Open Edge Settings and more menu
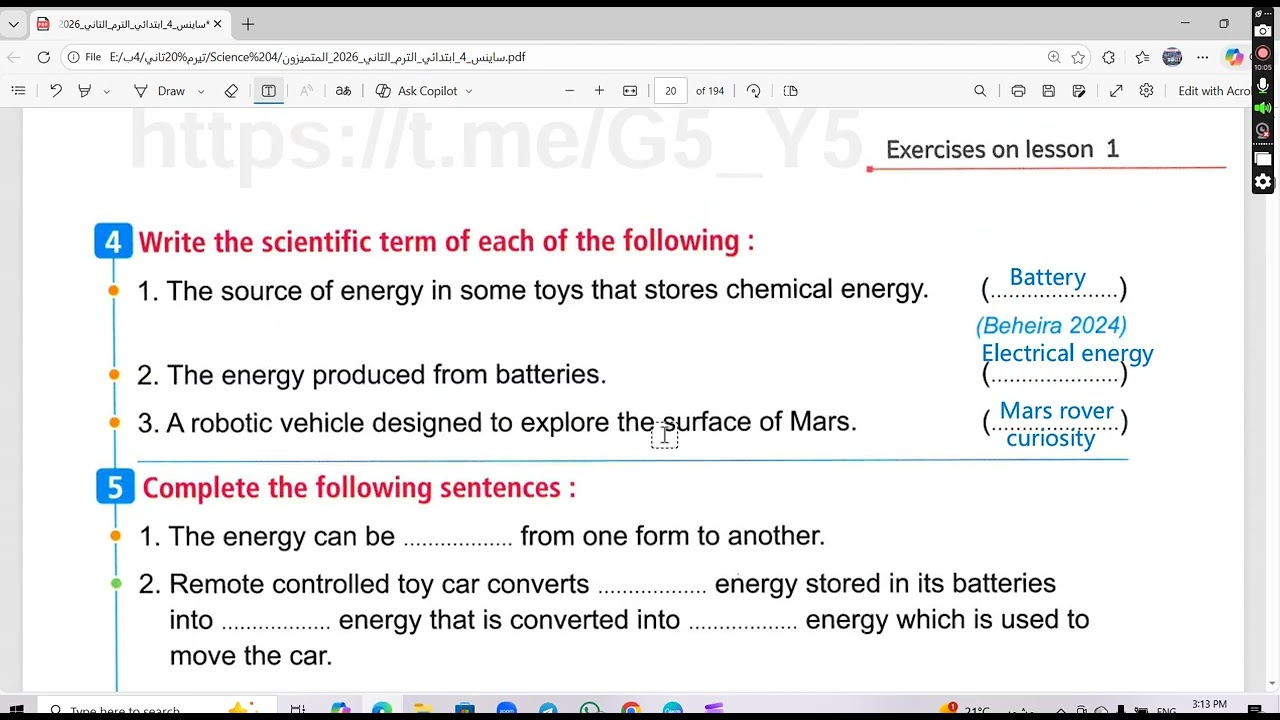This screenshot has height=720, width=1280. [1203, 57]
